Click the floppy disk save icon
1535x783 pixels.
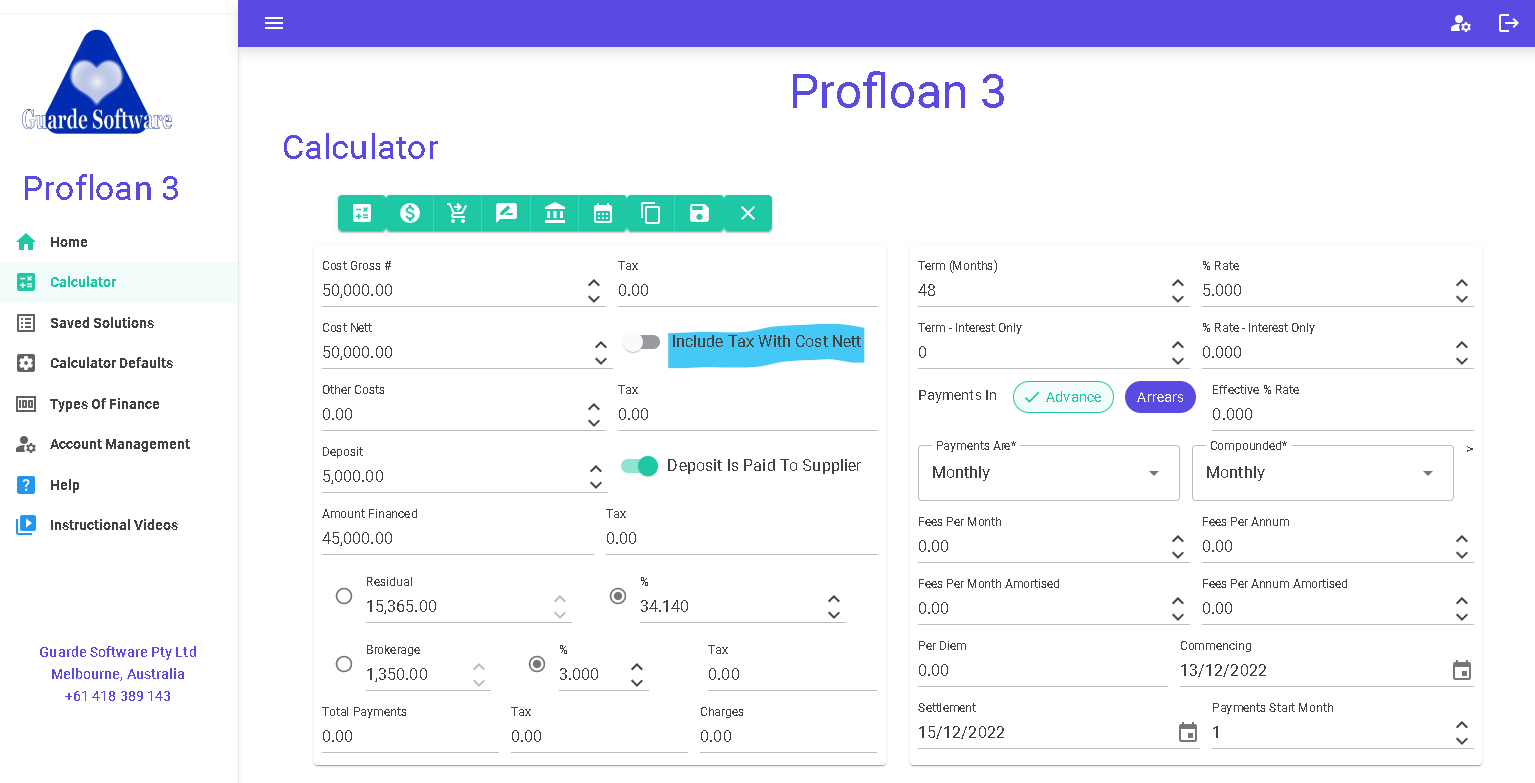coord(699,213)
